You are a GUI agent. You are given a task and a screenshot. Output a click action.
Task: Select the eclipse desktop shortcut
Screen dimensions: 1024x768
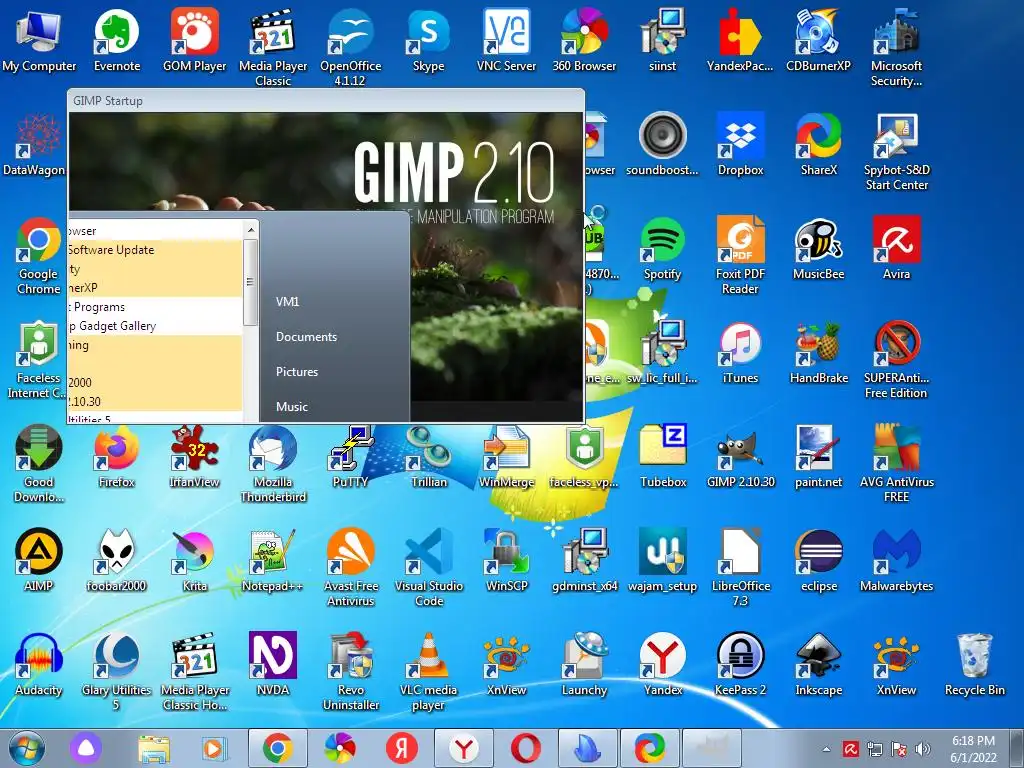[818, 560]
